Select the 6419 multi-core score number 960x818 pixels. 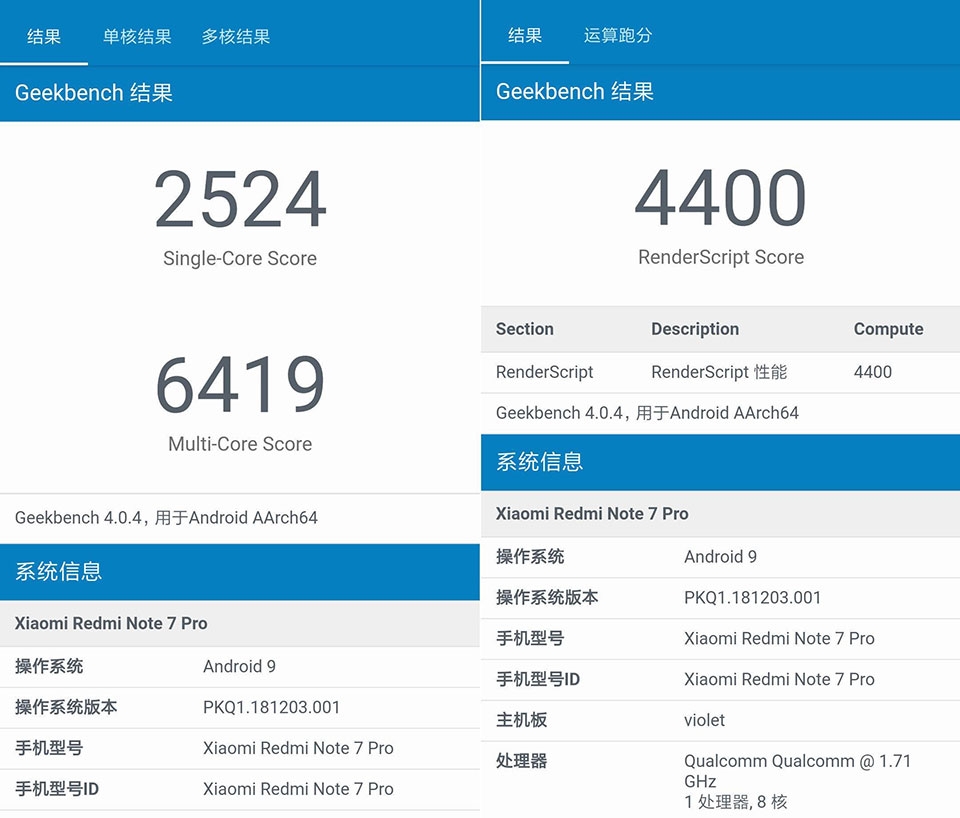(x=240, y=385)
